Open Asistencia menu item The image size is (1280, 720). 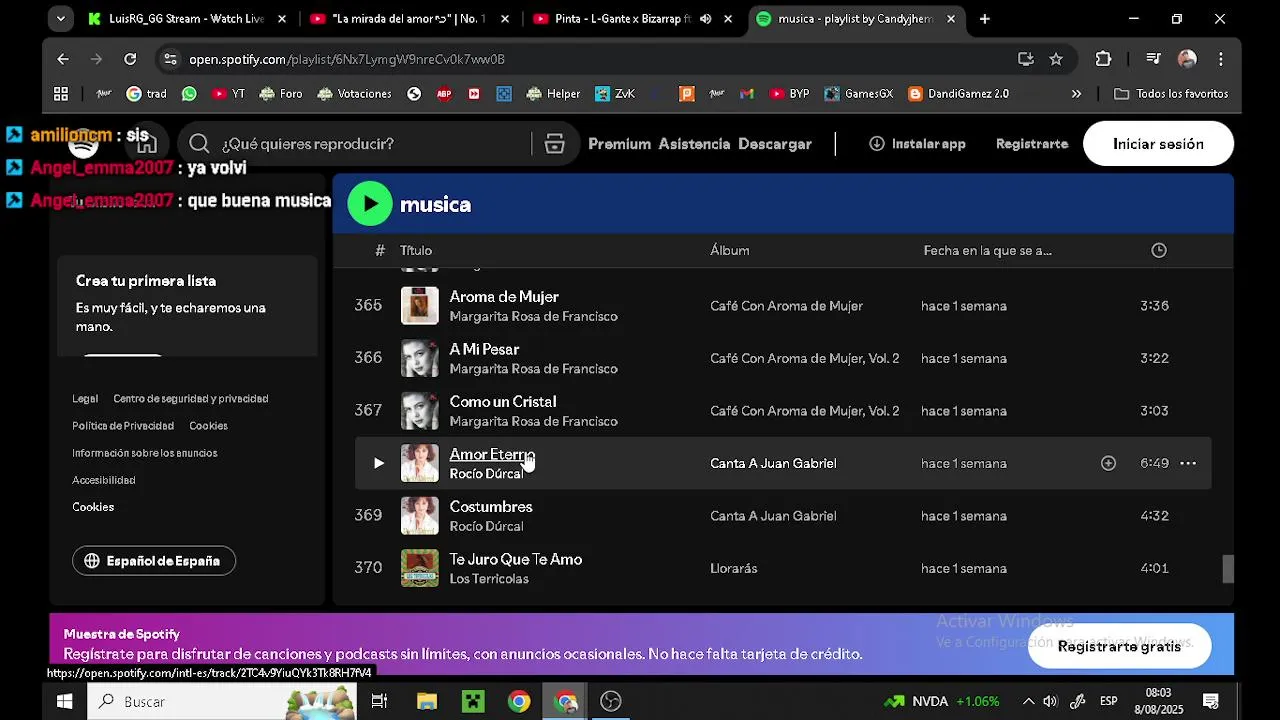694,144
